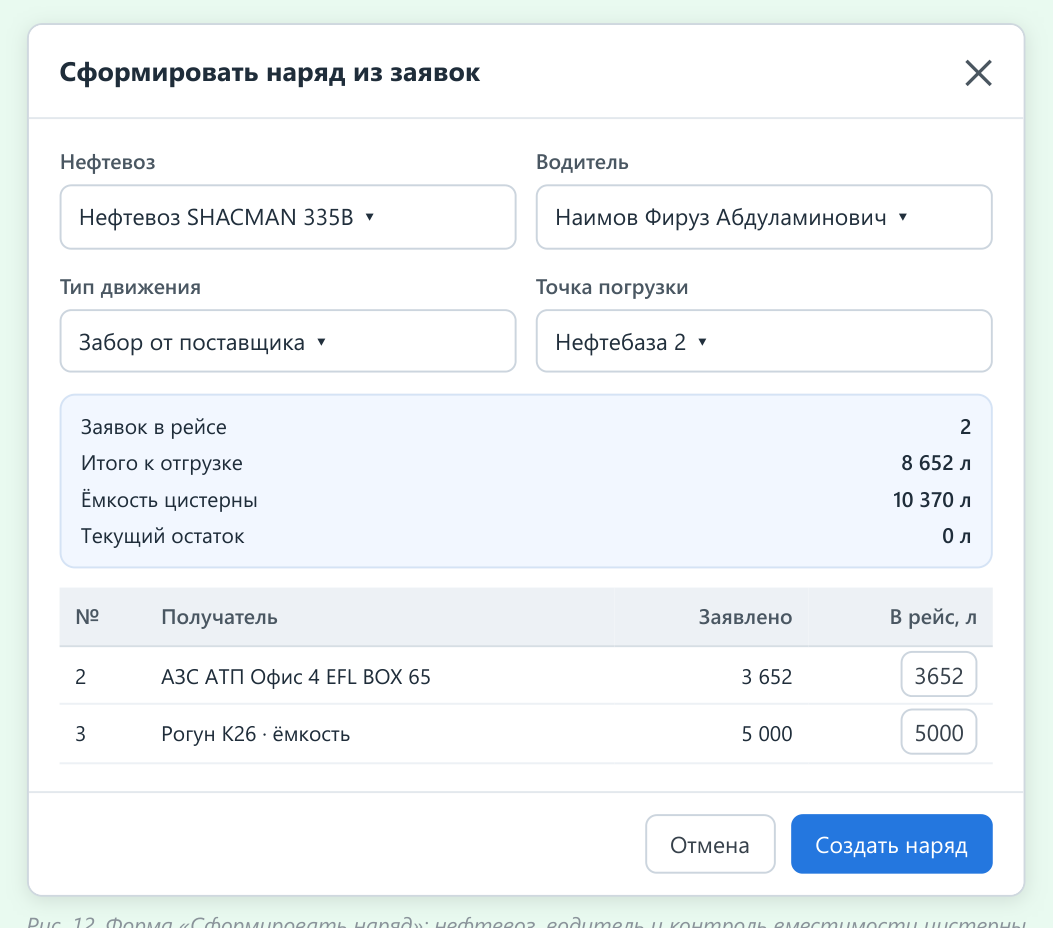Viewport: 1053px width, 928px height.
Task: Click the Заявок в рейсе label
Action: point(154,427)
